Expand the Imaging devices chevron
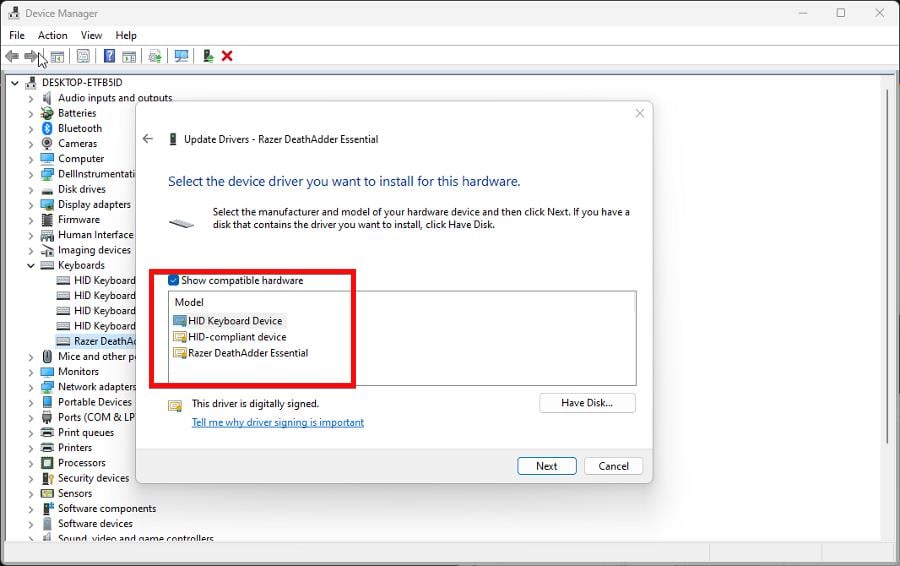The image size is (900, 566). click(30, 250)
